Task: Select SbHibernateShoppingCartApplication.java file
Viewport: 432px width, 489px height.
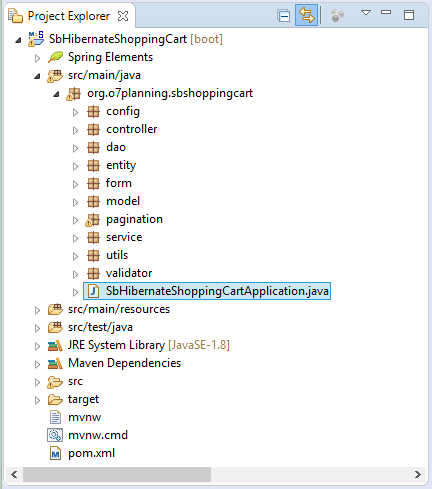Action: tap(207, 291)
